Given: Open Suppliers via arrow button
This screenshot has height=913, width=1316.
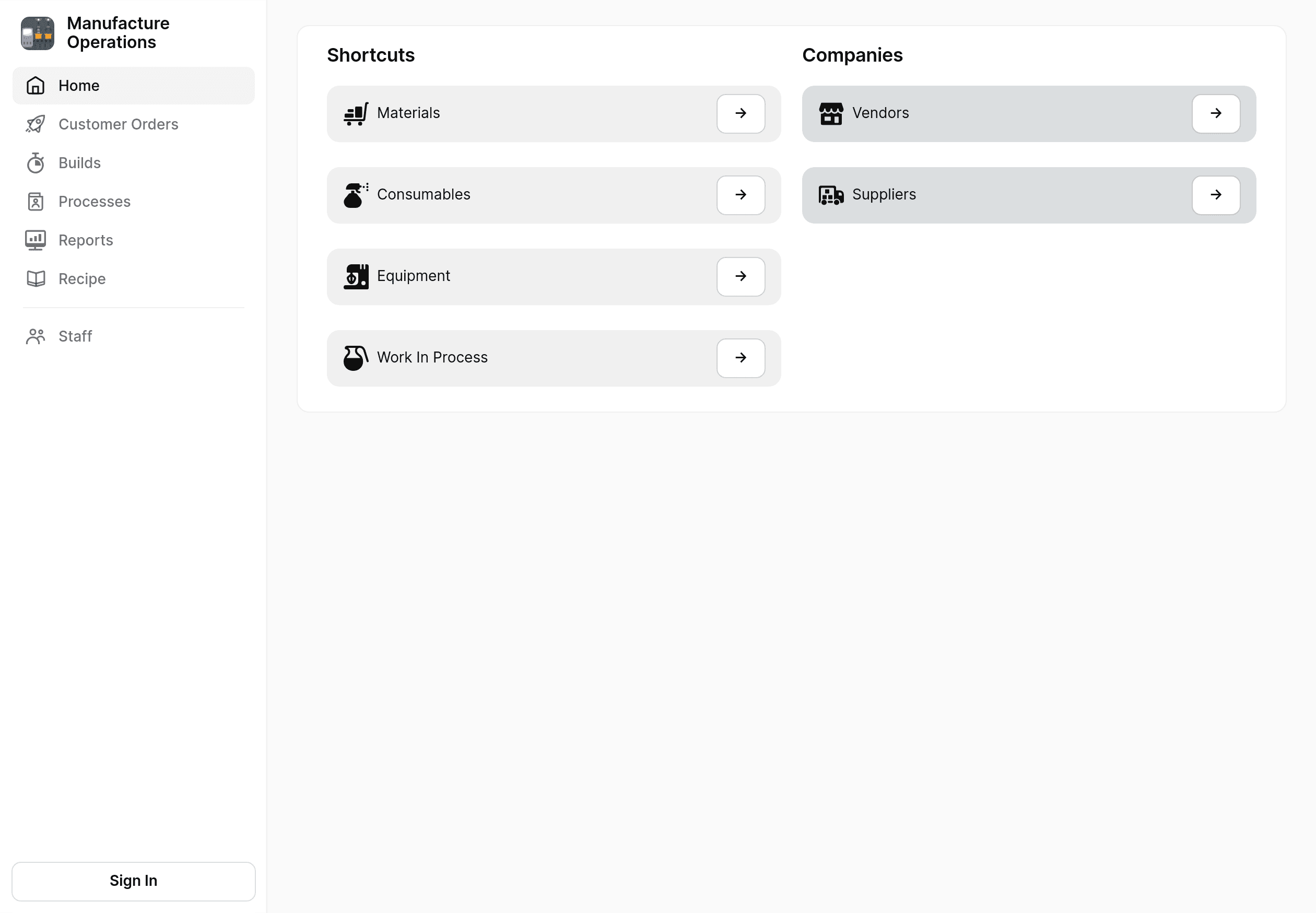Looking at the screenshot, I should [x=1217, y=195].
